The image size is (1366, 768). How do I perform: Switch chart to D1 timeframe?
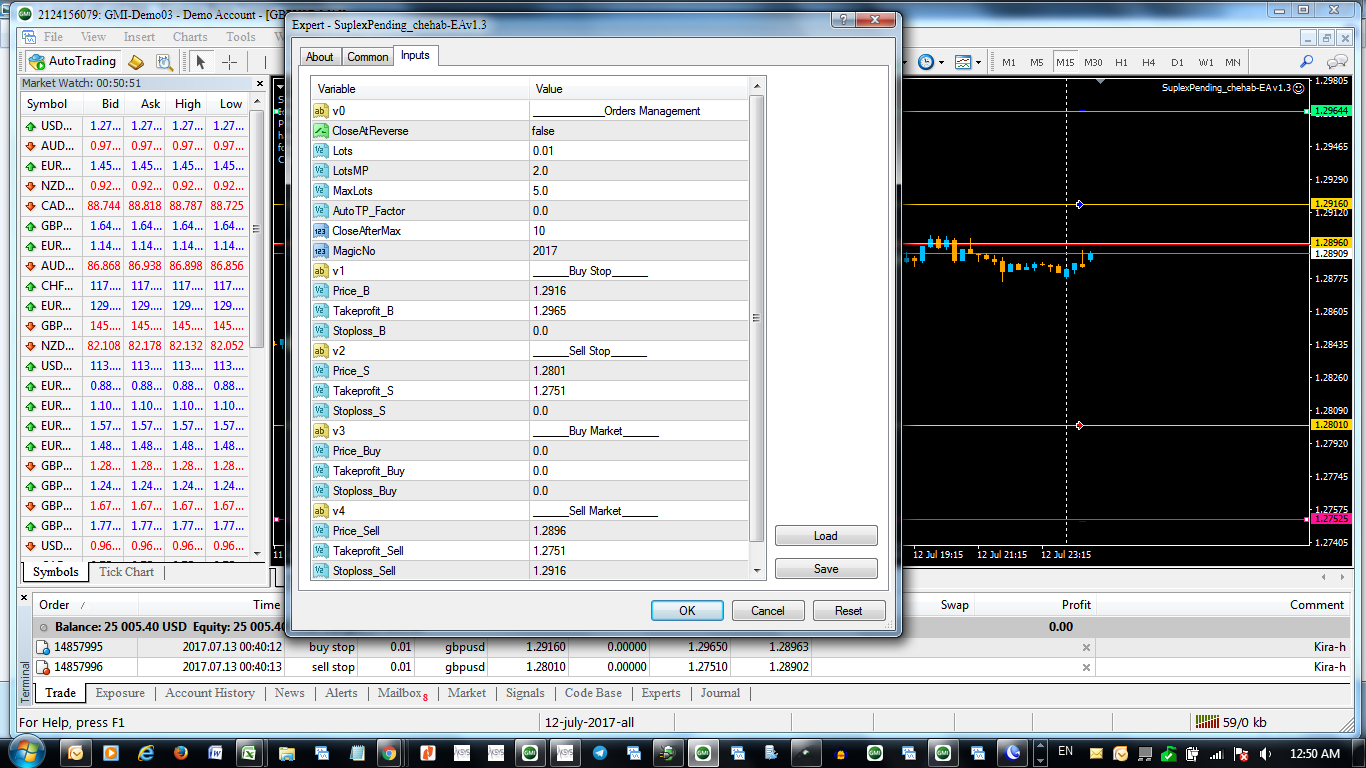[x=1177, y=62]
